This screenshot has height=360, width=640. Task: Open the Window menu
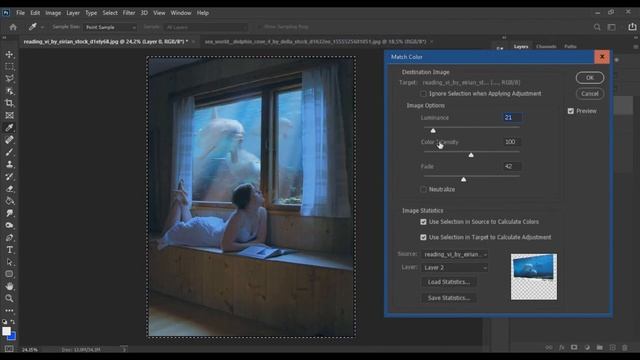pos(181,13)
